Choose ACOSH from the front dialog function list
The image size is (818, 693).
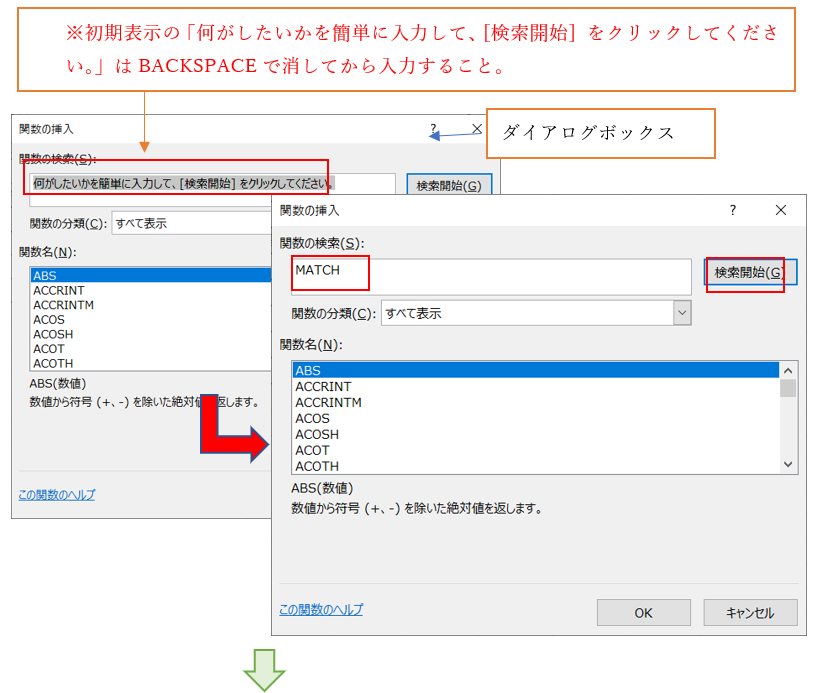click(317, 434)
